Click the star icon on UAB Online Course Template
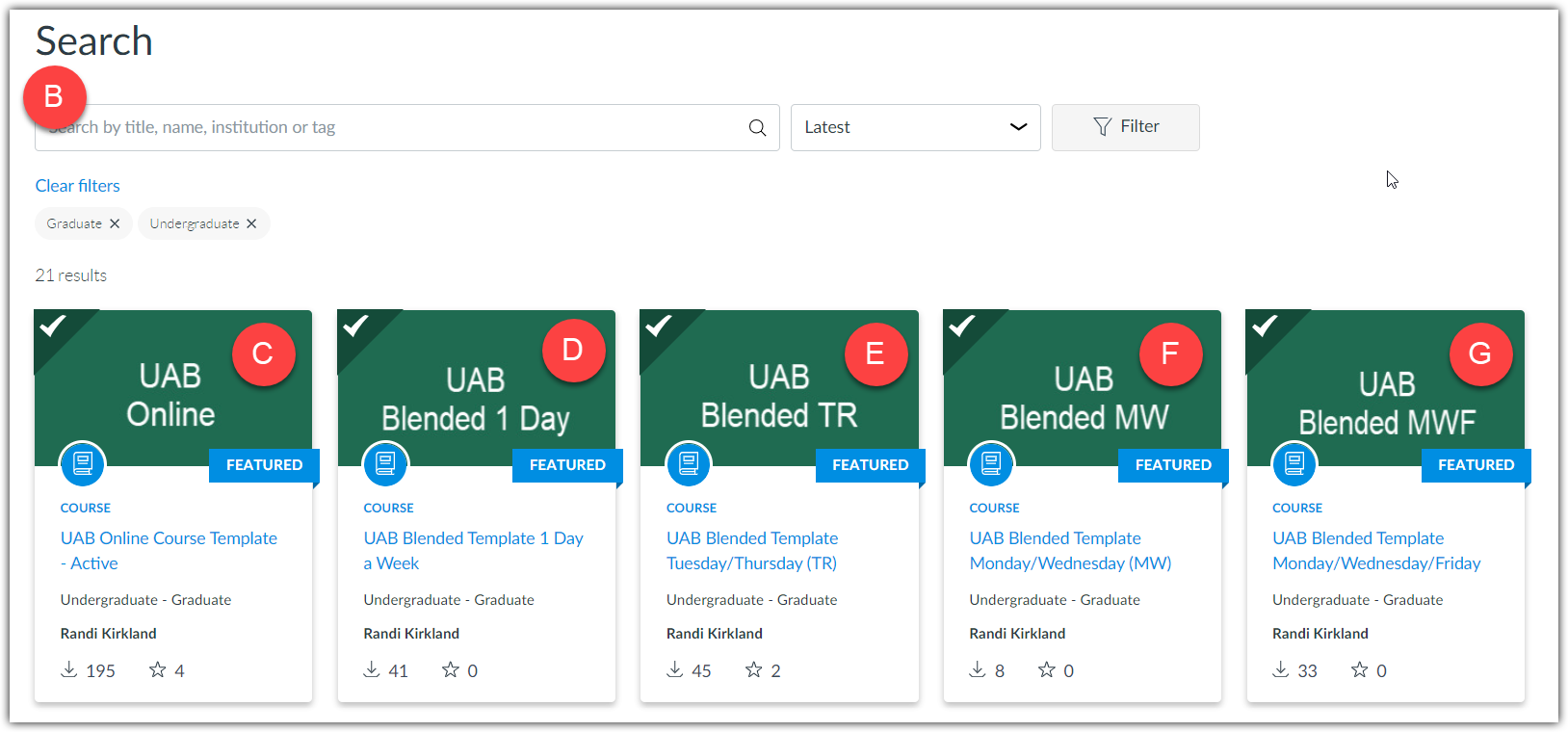Screen dimensions: 1568x732 (158, 669)
